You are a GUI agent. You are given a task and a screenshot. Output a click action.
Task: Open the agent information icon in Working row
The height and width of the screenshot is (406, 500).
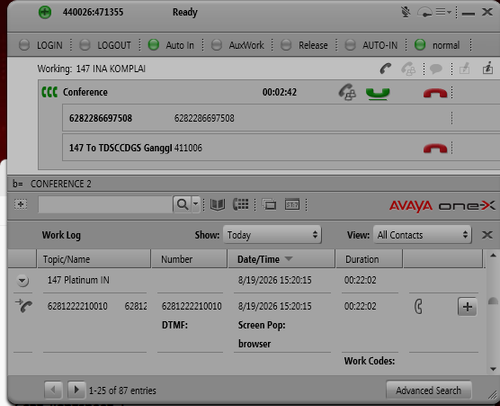[488, 68]
